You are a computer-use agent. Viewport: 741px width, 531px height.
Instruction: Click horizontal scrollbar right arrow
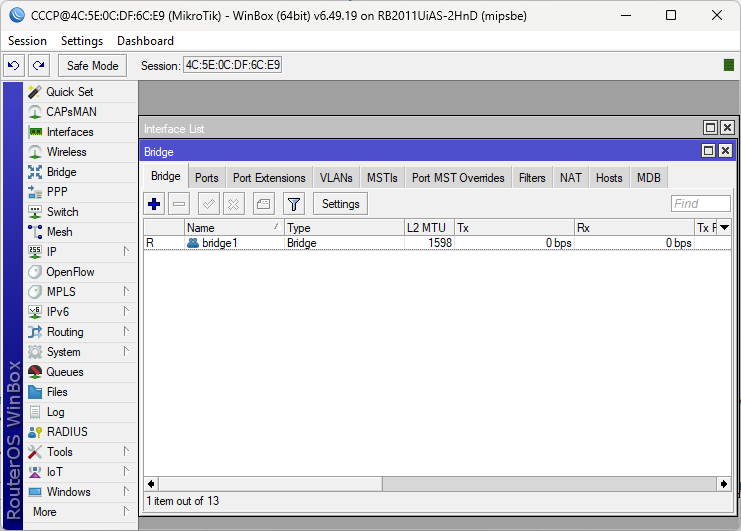(x=724, y=484)
